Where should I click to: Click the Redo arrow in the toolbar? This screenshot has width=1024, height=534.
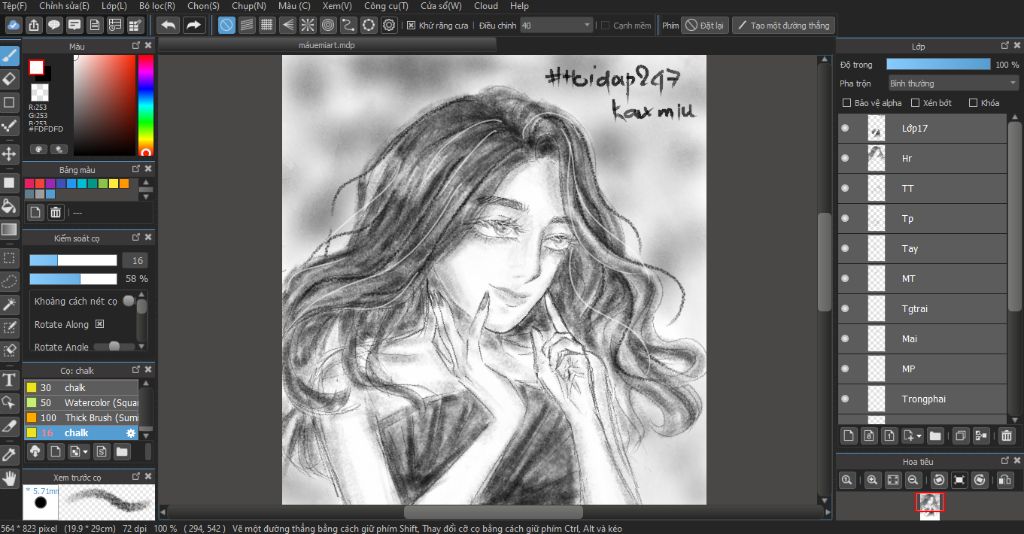click(x=193, y=25)
